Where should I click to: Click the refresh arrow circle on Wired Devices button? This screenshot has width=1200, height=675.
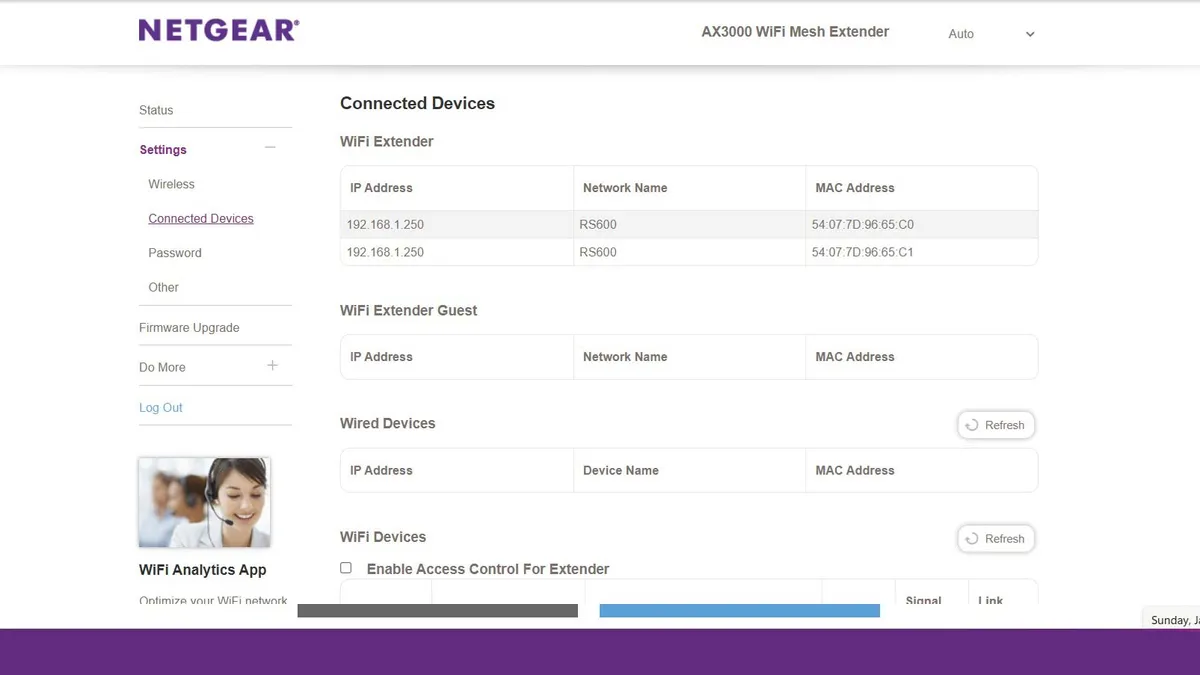[972, 424]
